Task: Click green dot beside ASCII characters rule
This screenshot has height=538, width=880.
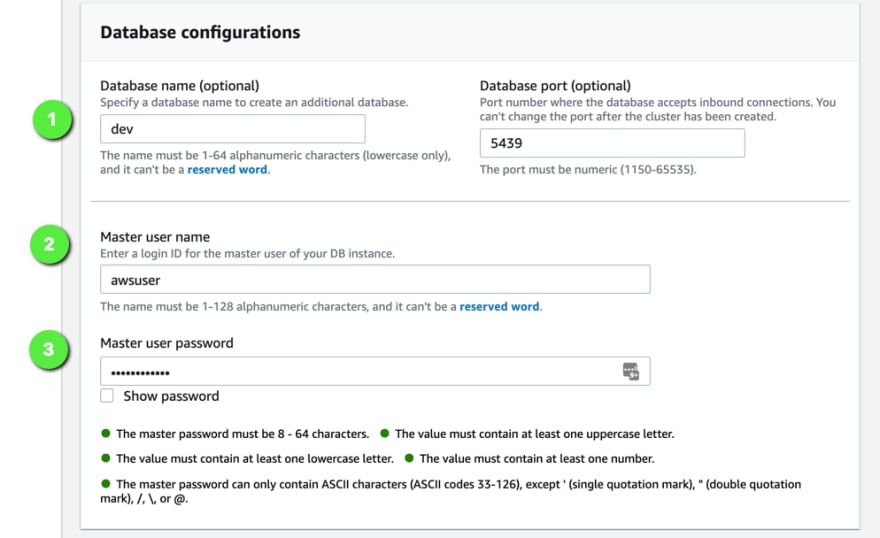Action: tap(106, 483)
